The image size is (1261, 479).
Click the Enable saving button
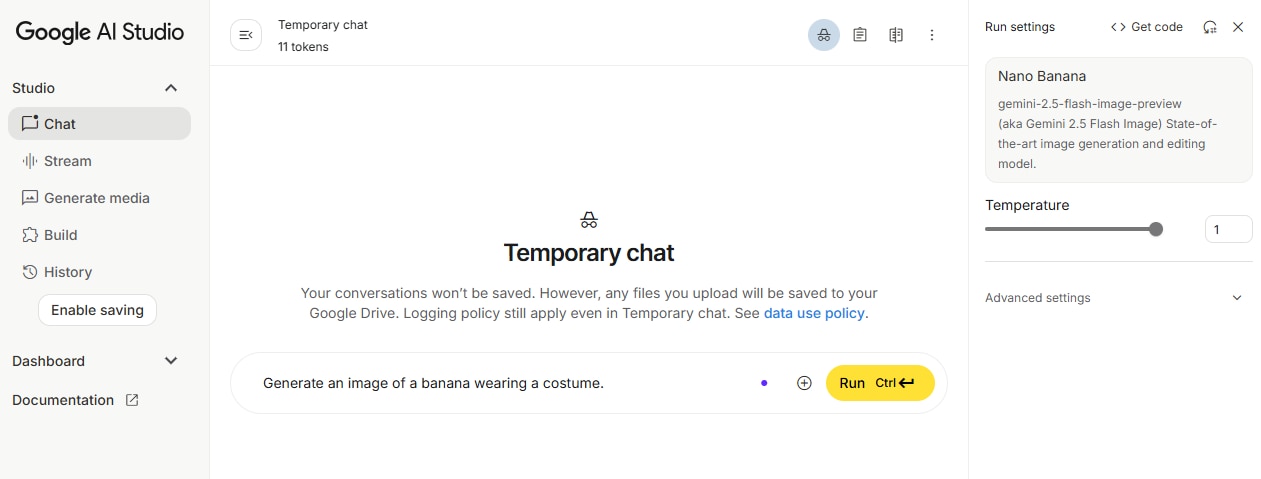97,310
